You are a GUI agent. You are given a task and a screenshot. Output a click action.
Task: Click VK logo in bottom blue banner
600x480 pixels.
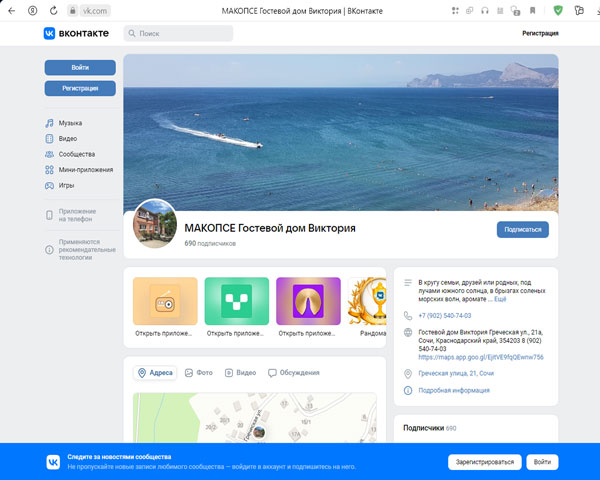[x=53, y=462]
